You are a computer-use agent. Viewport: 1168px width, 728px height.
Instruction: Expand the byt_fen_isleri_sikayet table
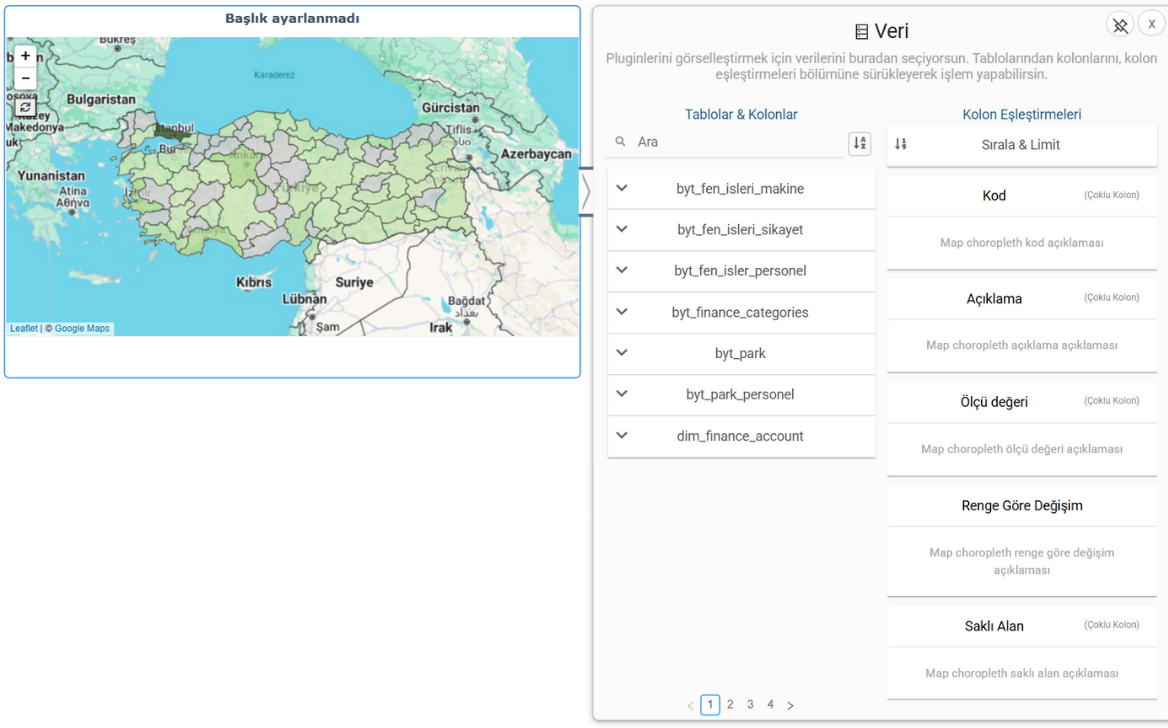click(x=622, y=229)
